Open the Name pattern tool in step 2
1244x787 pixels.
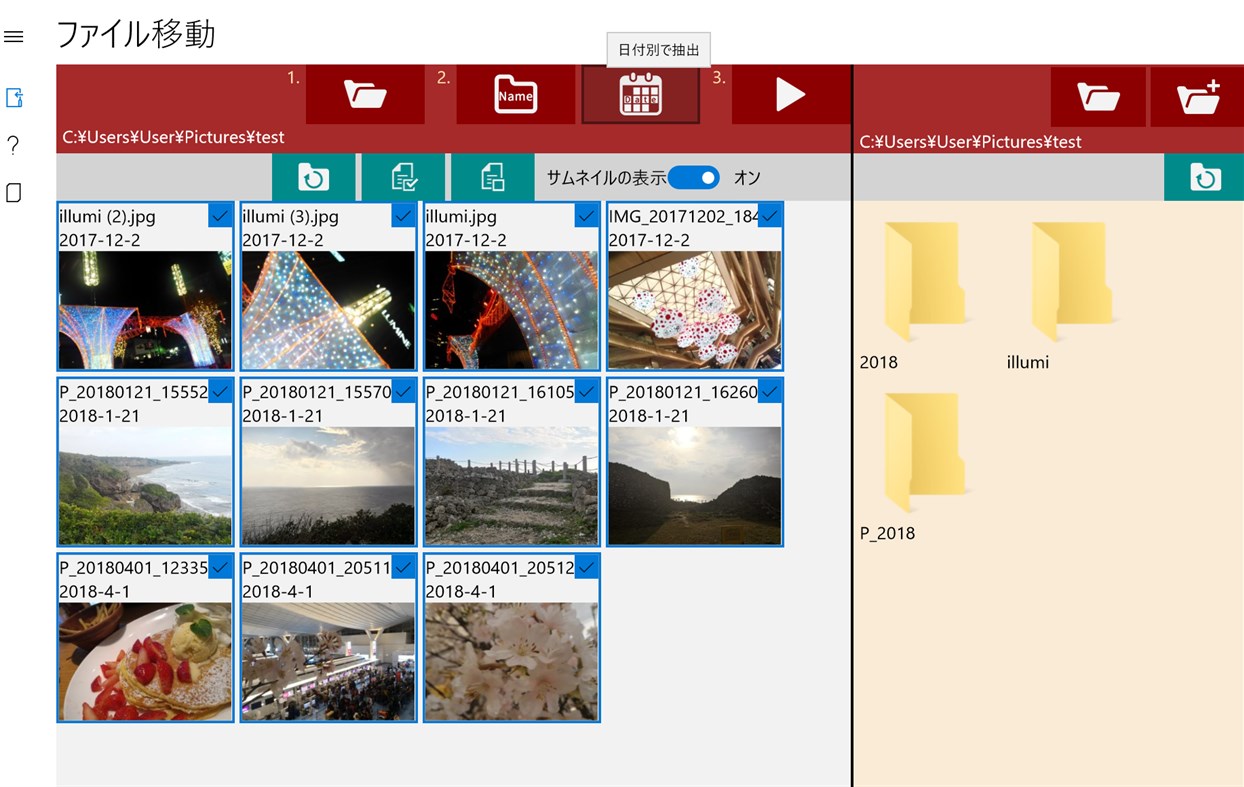point(515,96)
